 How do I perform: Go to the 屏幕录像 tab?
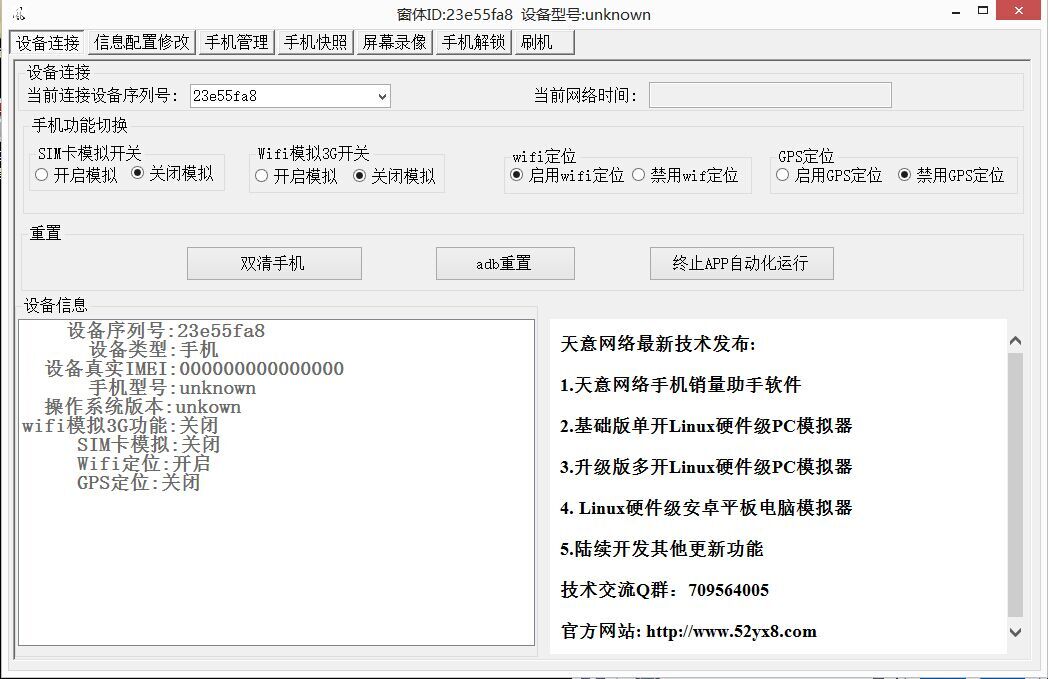[x=394, y=42]
